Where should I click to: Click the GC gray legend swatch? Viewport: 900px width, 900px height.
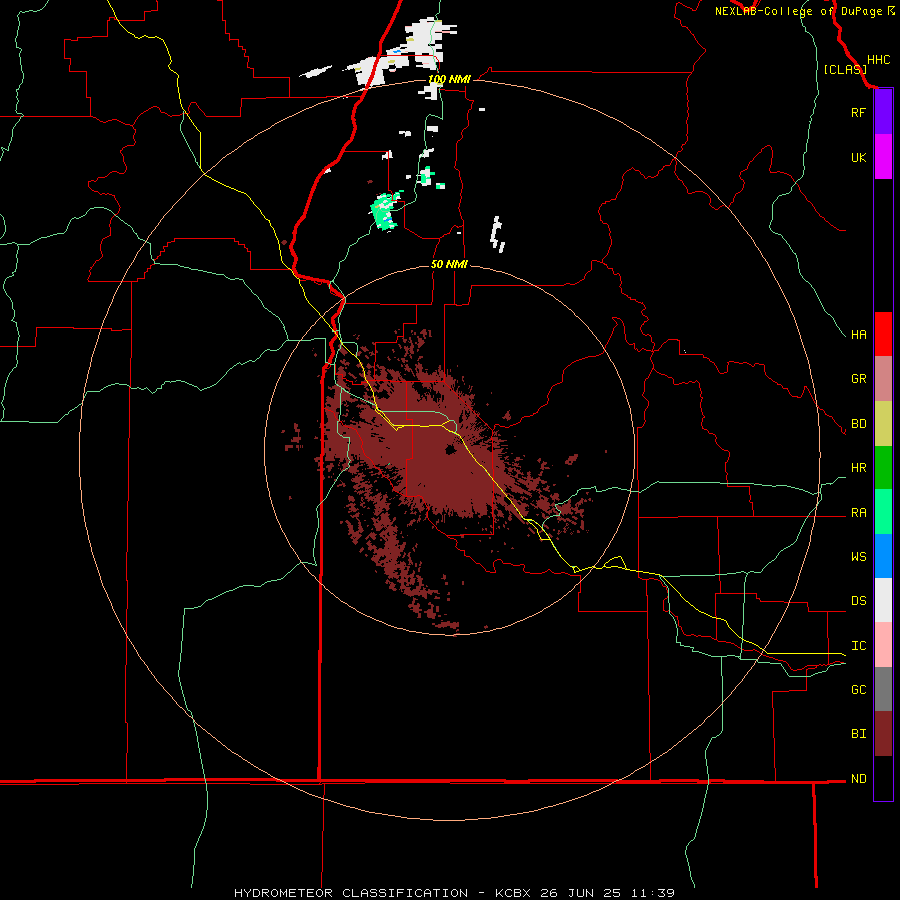click(x=883, y=689)
